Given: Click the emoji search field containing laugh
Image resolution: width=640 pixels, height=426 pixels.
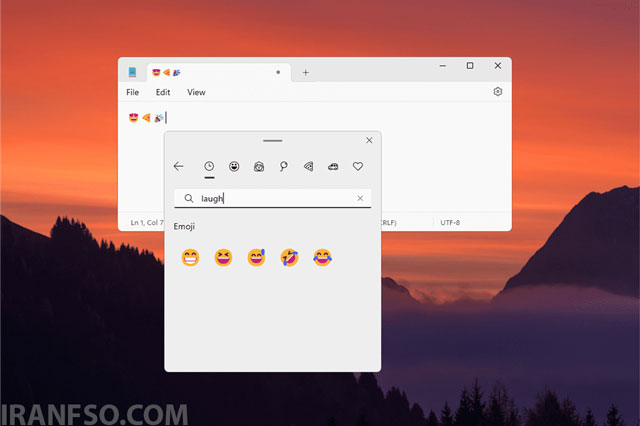Looking at the screenshot, I should point(273,198).
